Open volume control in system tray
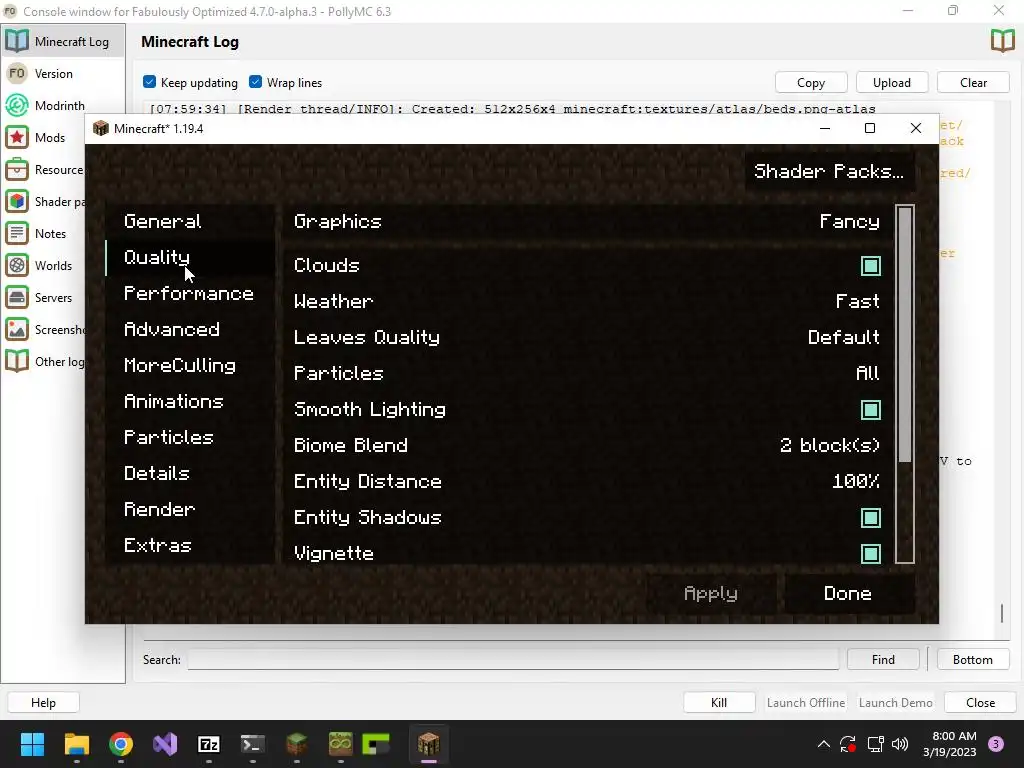This screenshot has width=1024, height=768. tap(900, 744)
